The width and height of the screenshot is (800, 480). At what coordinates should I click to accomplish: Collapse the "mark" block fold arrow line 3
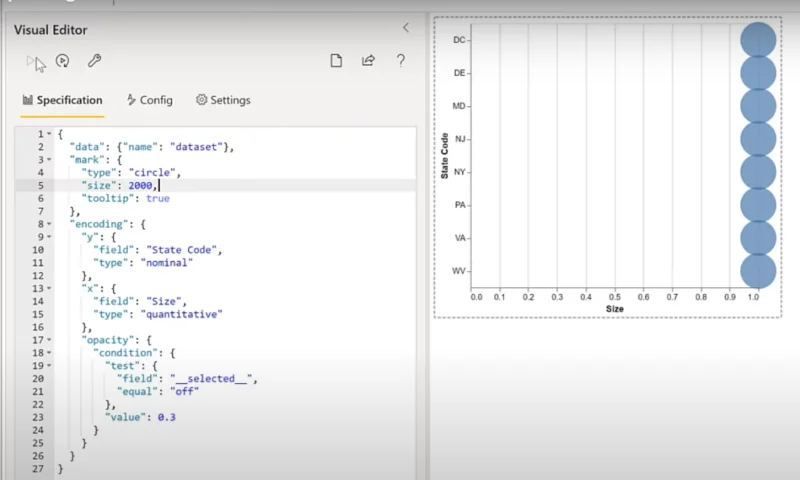[49, 160]
